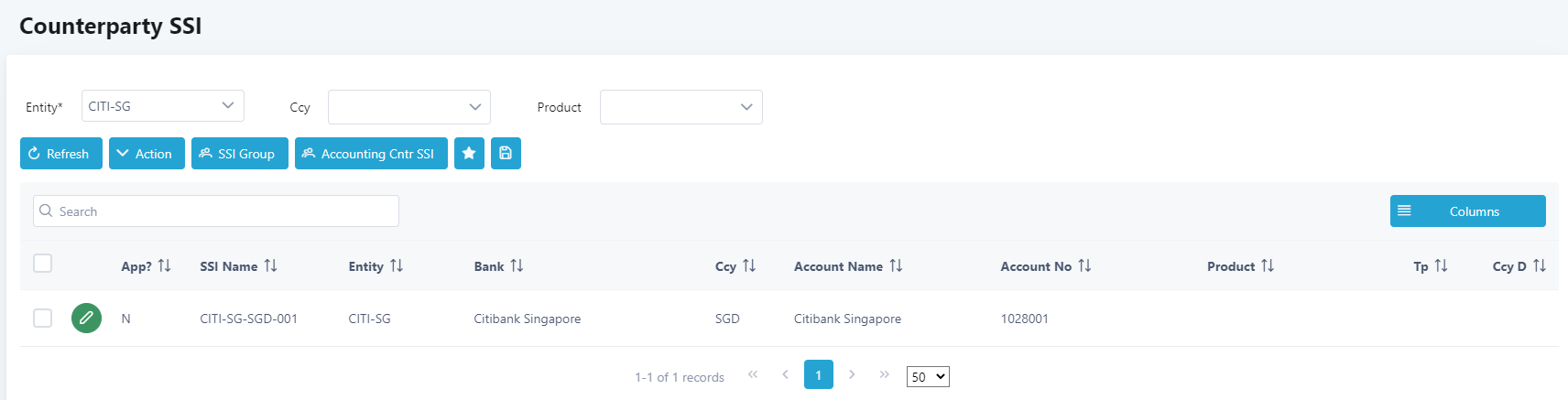
Task: Open the Action menu button
Action: tap(147, 154)
